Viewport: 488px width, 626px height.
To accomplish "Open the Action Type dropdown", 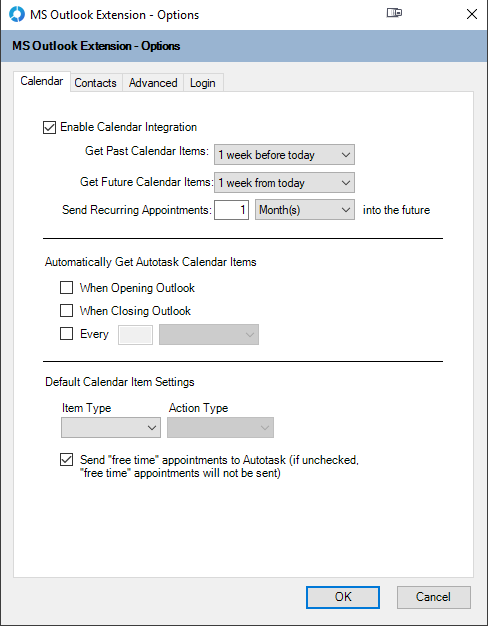I will (x=220, y=428).
